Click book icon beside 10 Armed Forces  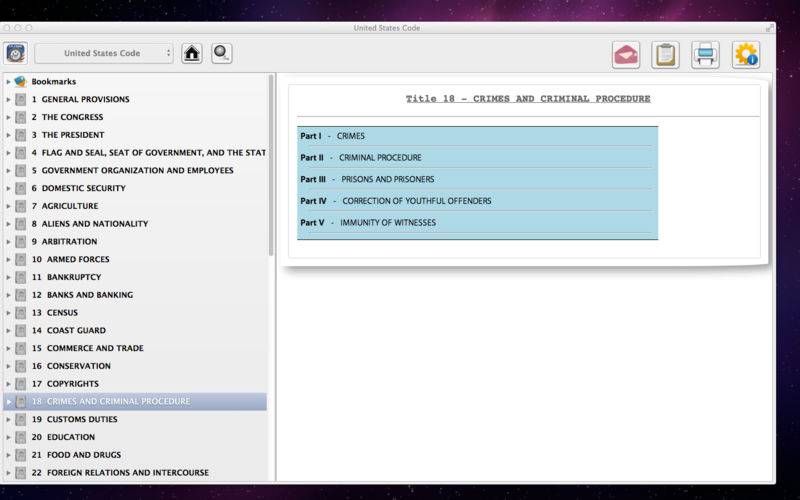tap(20, 259)
